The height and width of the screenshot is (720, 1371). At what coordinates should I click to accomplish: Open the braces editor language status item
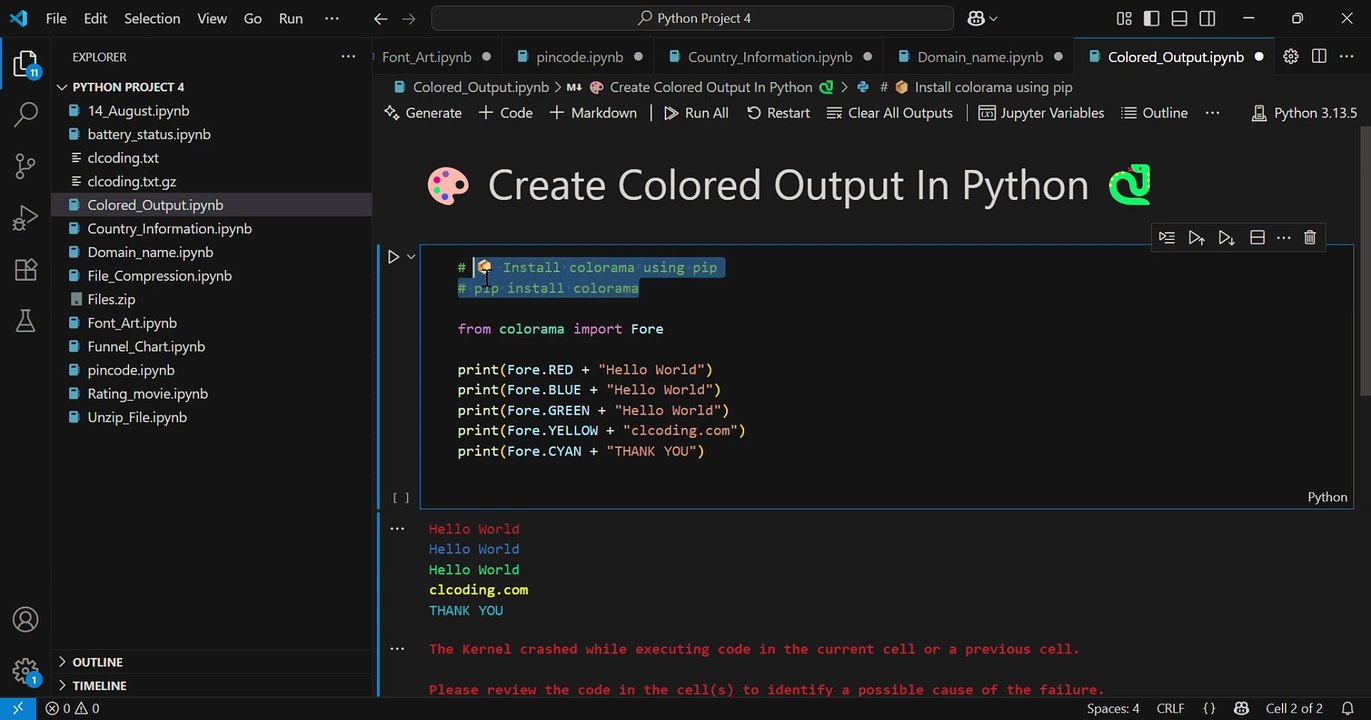(1209, 709)
